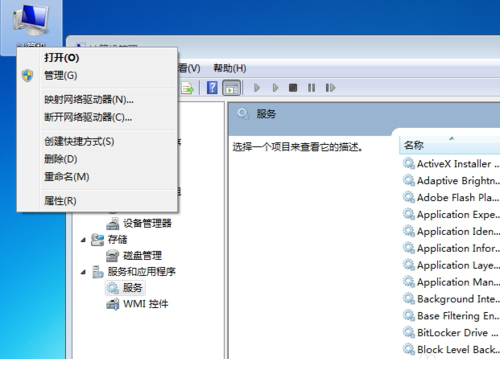Choose 创建快捷方式(S) in context menu
Viewport: 500px width, 373px height.
(x=79, y=141)
